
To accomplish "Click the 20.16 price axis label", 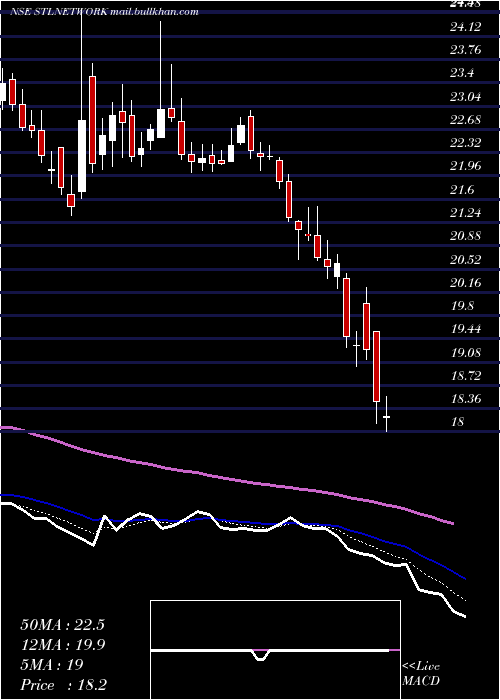I will point(465,283).
